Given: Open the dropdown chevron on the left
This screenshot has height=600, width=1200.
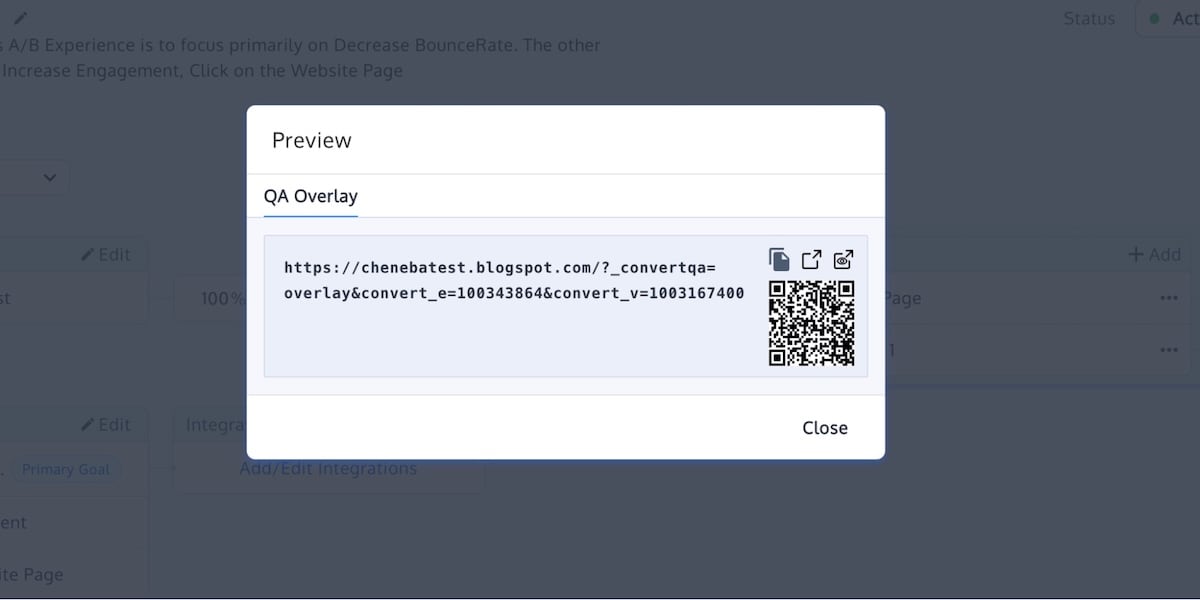Looking at the screenshot, I should pyautogui.click(x=50, y=177).
